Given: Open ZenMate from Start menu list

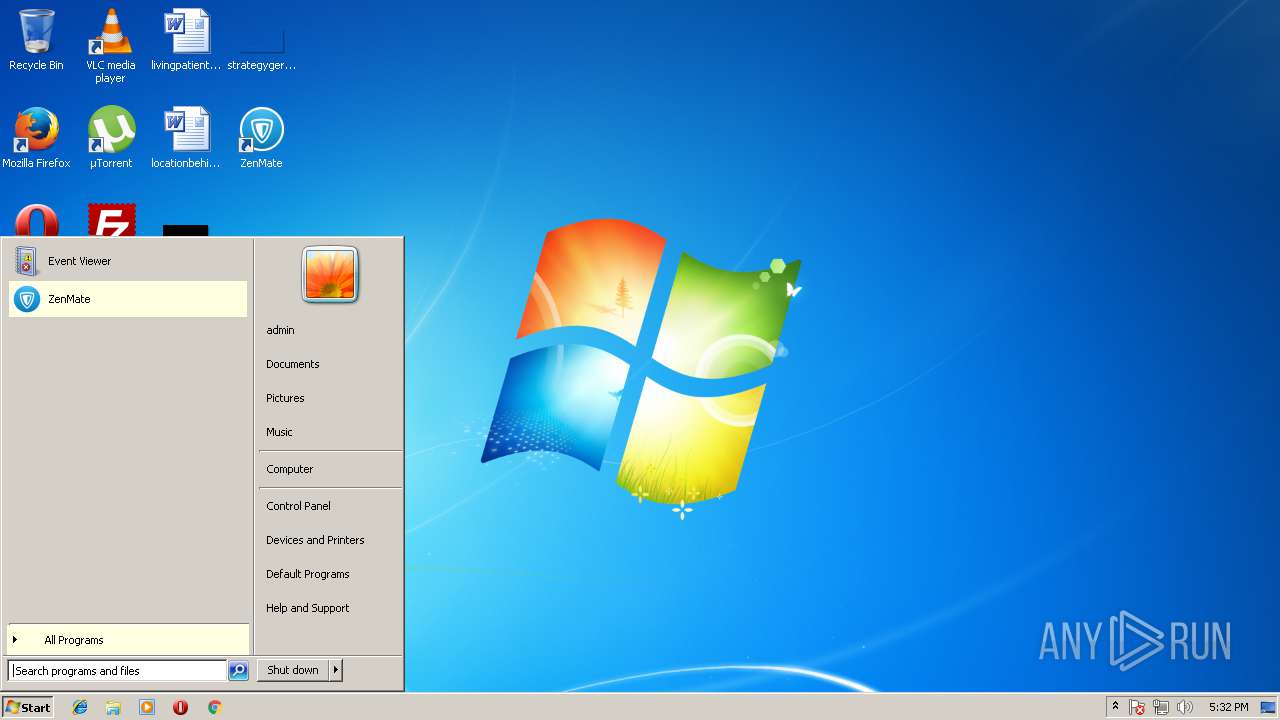Looking at the screenshot, I should [x=128, y=299].
